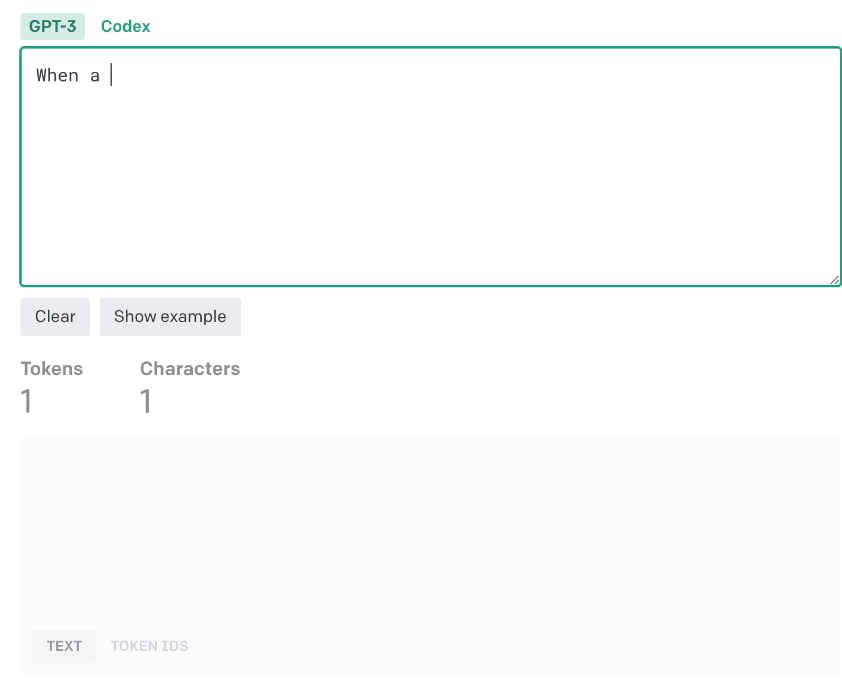Click the "1" under Characters
Image resolution: width=842 pixels, height=685 pixels.
coord(145,401)
